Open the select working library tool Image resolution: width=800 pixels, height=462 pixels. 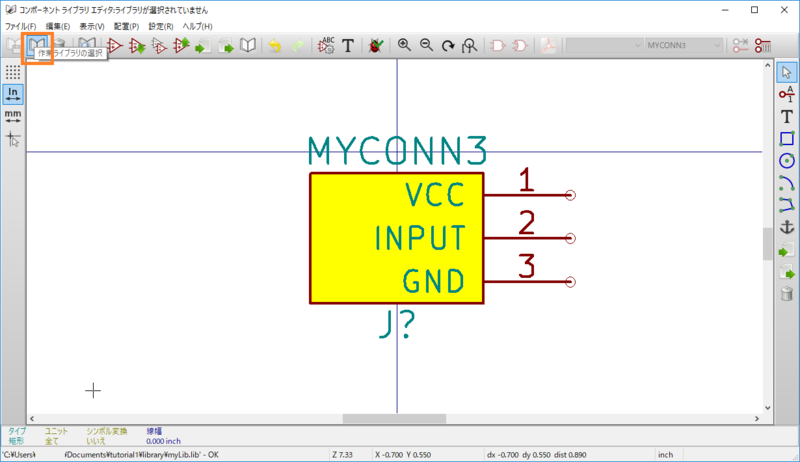(x=37, y=45)
